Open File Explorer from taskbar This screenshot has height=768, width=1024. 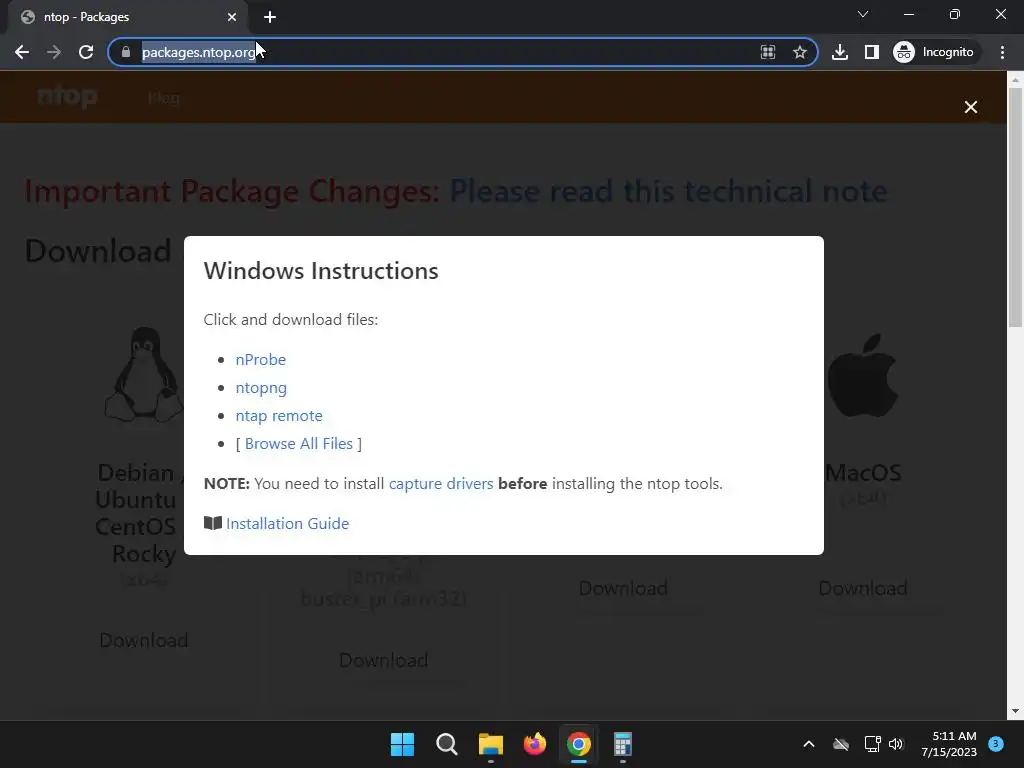[x=490, y=744]
